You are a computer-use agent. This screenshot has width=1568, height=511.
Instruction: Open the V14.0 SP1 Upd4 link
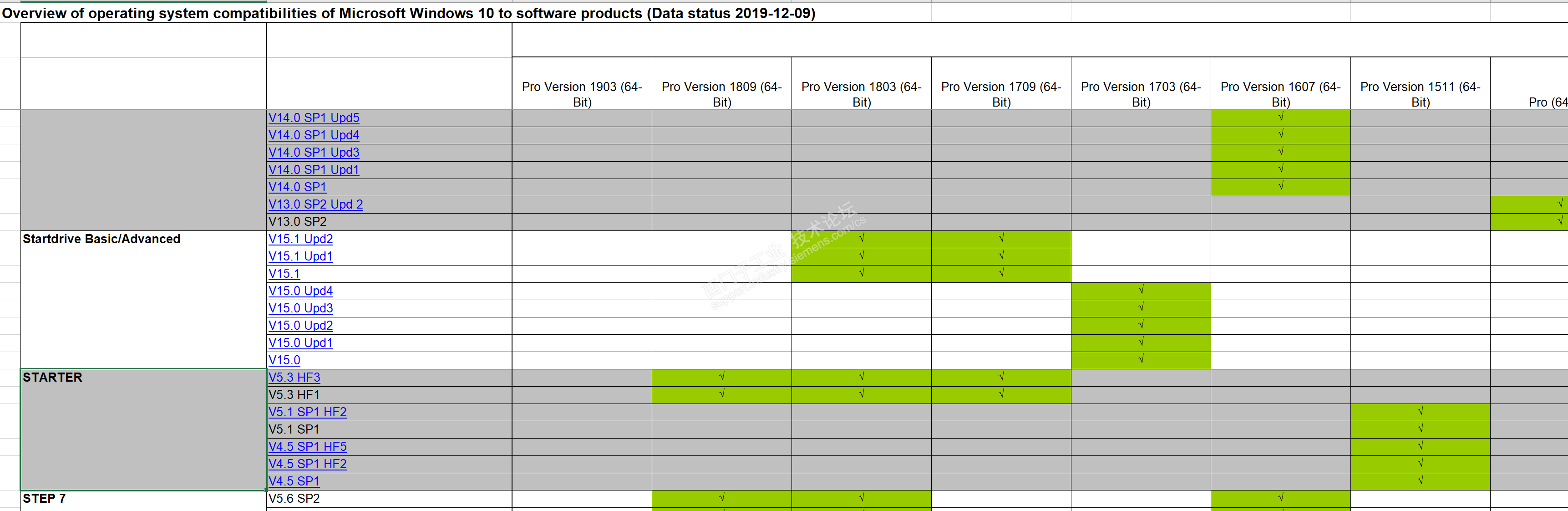(x=314, y=135)
